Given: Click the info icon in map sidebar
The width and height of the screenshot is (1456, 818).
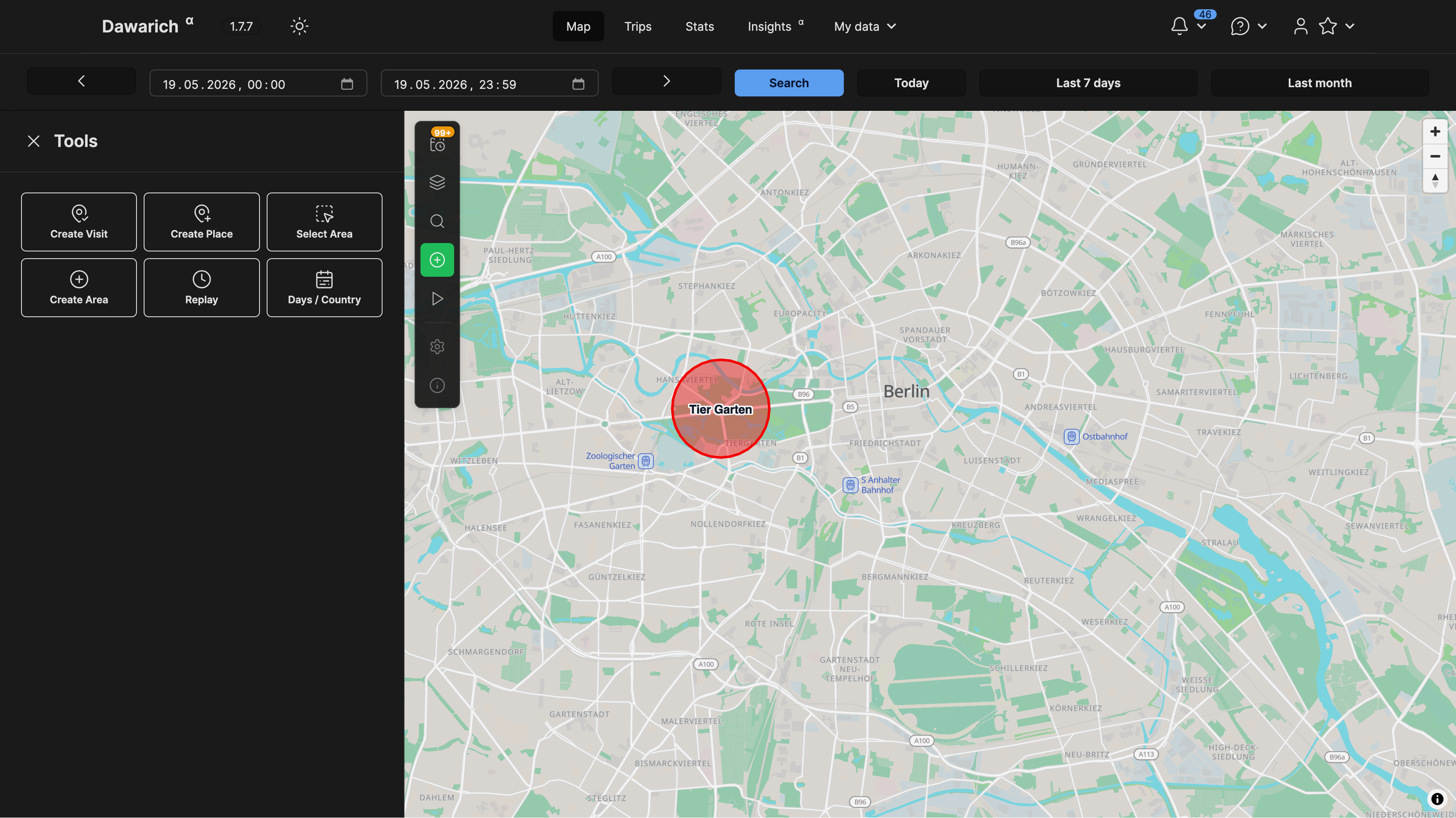Looking at the screenshot, I should [437, 385].
